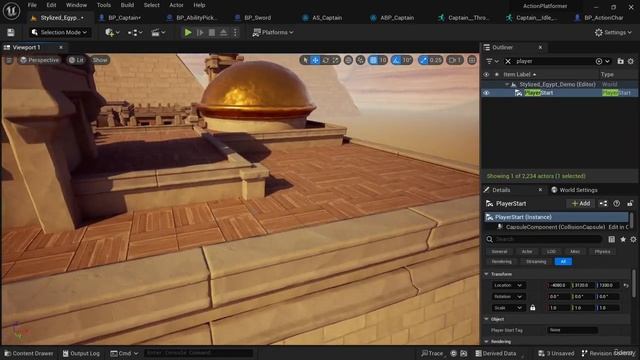640x360 pixels.
Task: Switch to the BP_Sword tab
Action: tap(257, 18)
